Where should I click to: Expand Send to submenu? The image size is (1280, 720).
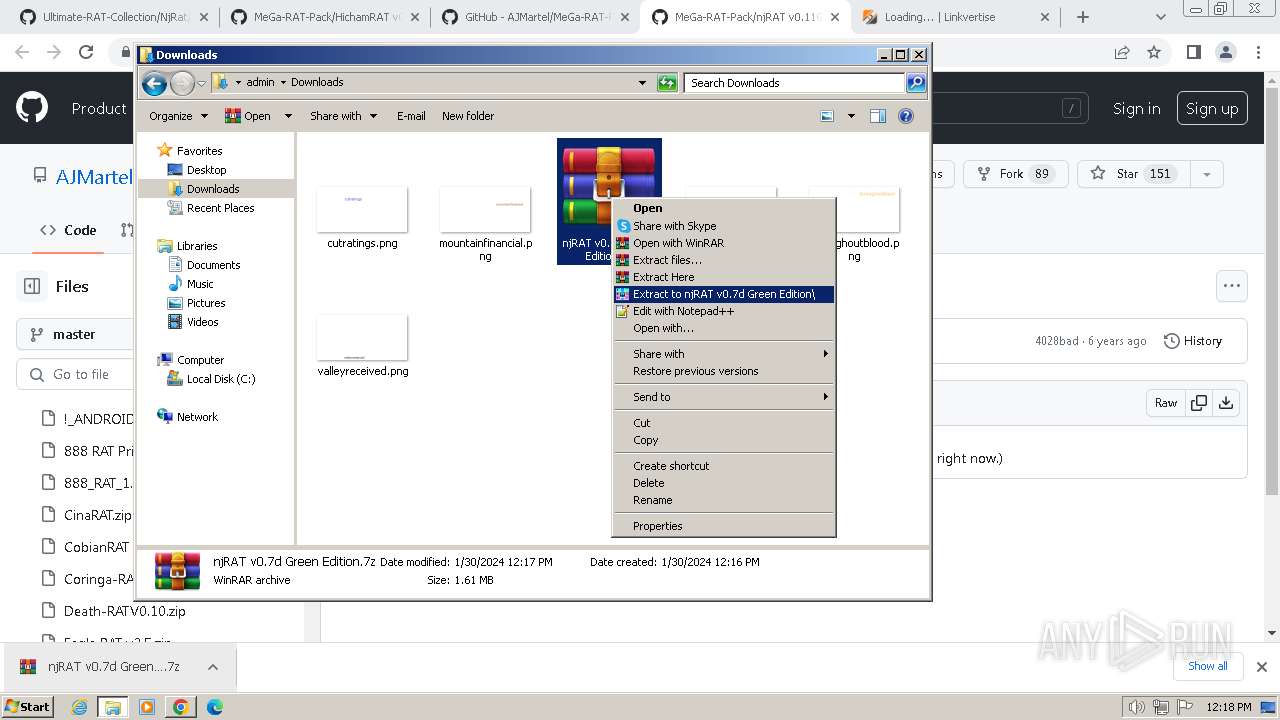(724, 397)
